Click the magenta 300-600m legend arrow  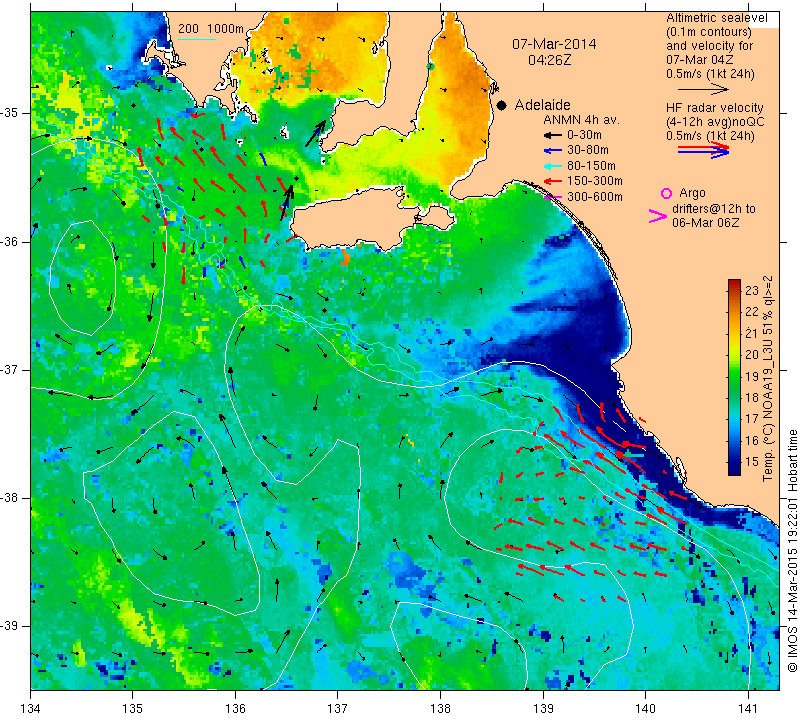click(x=552, y=197)
